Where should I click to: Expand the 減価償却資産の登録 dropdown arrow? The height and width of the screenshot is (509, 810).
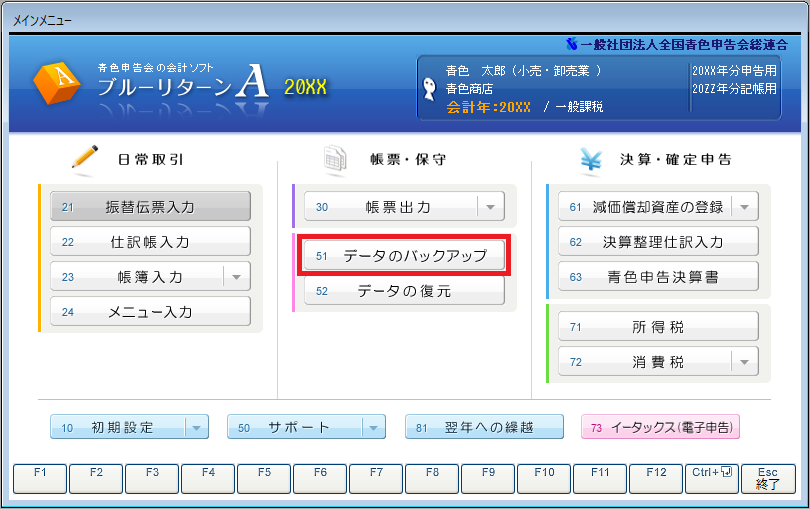pyautogui.click(x=744, y=207)
